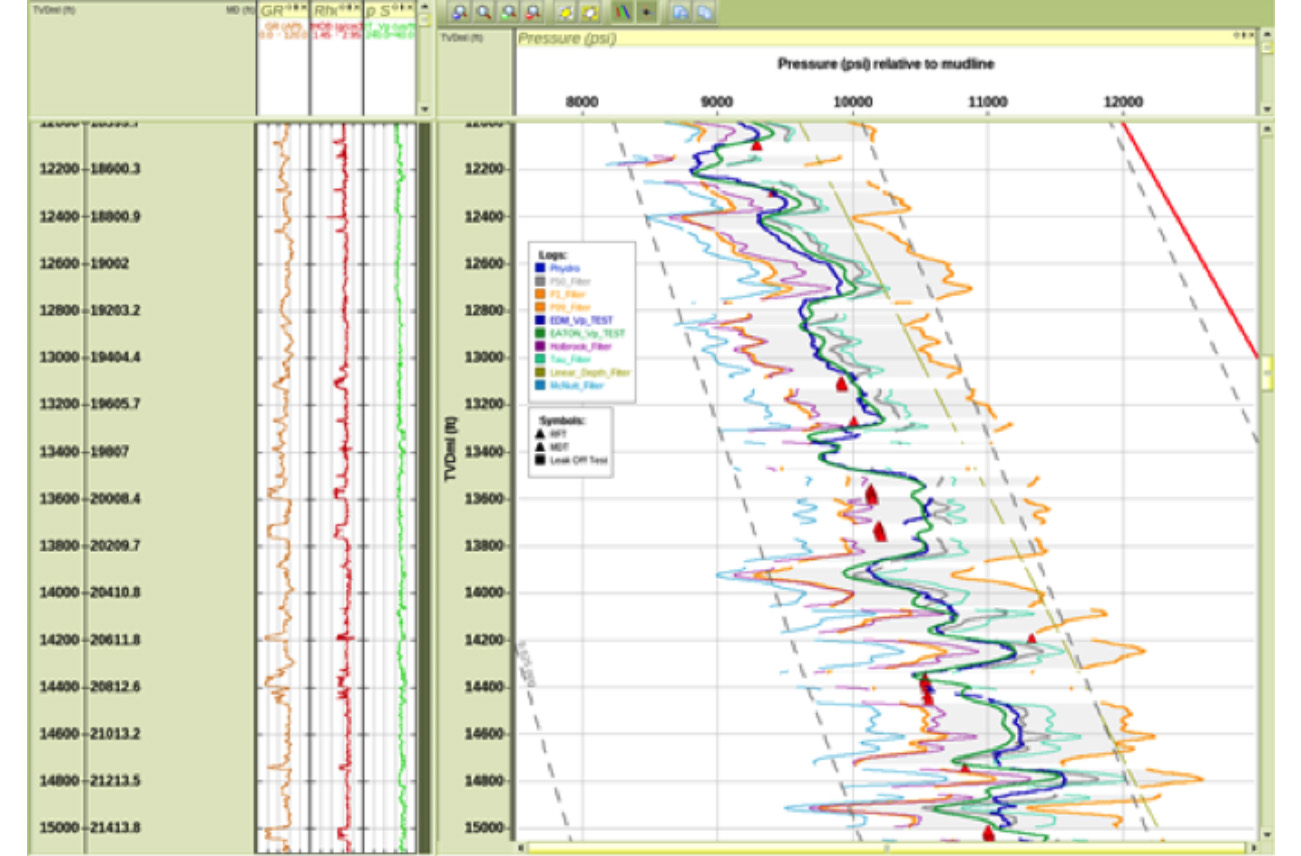The height and width of the screenshot is (856, 1301).
Task: Click the crosshair marker toolbar icon
Action: click(647, 13)
